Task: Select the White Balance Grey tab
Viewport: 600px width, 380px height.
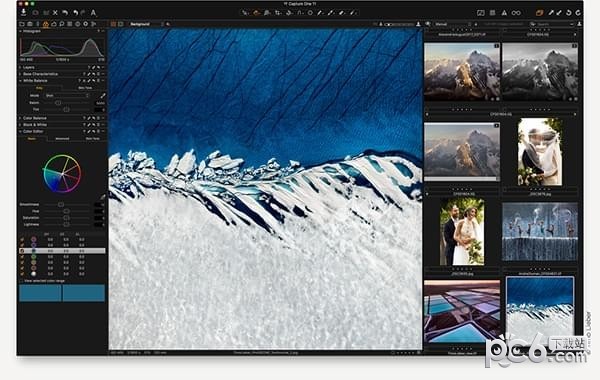Action: [x=39, y=88]
